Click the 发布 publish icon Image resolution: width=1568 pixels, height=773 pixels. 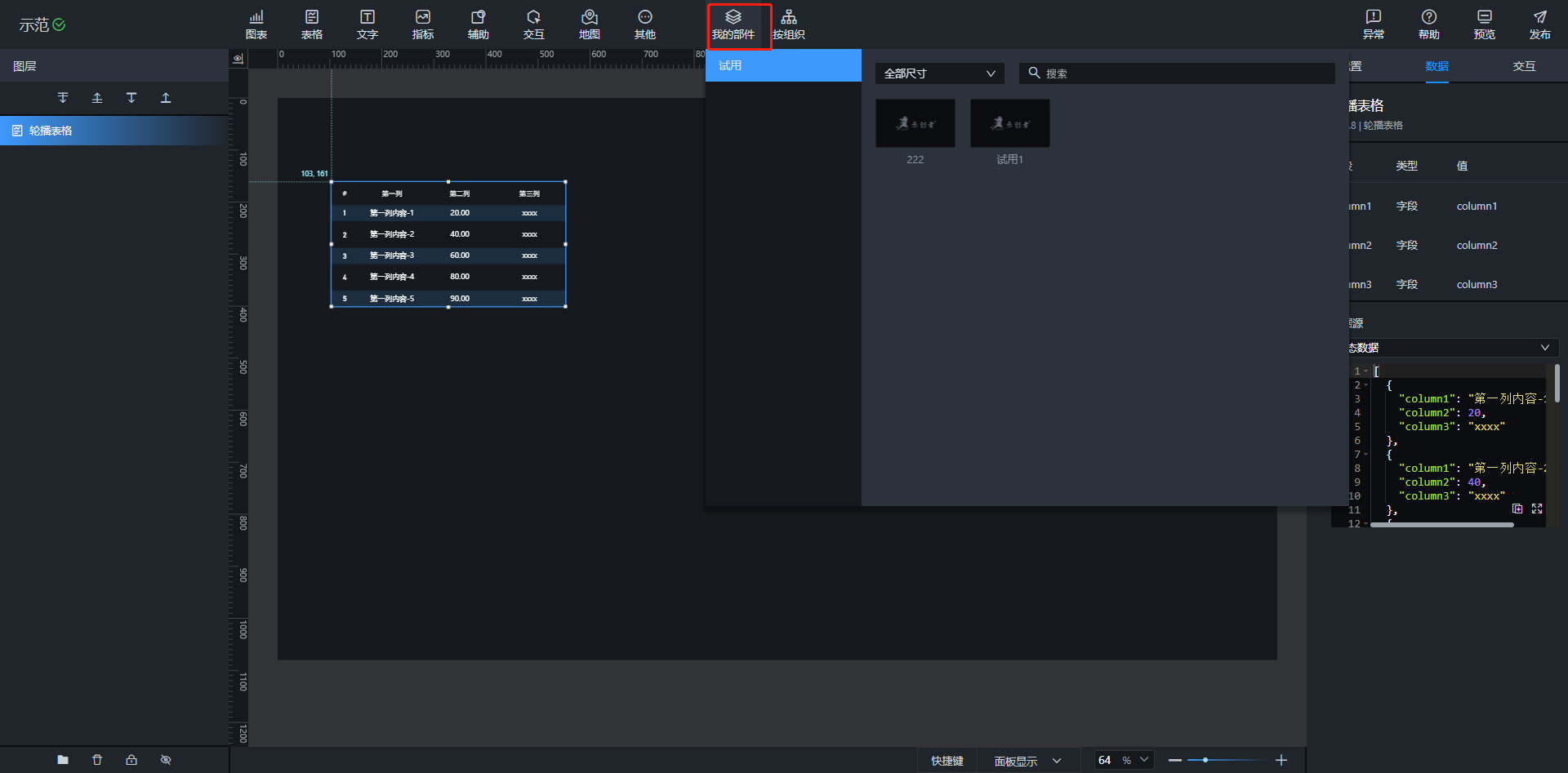[1539, 24]
